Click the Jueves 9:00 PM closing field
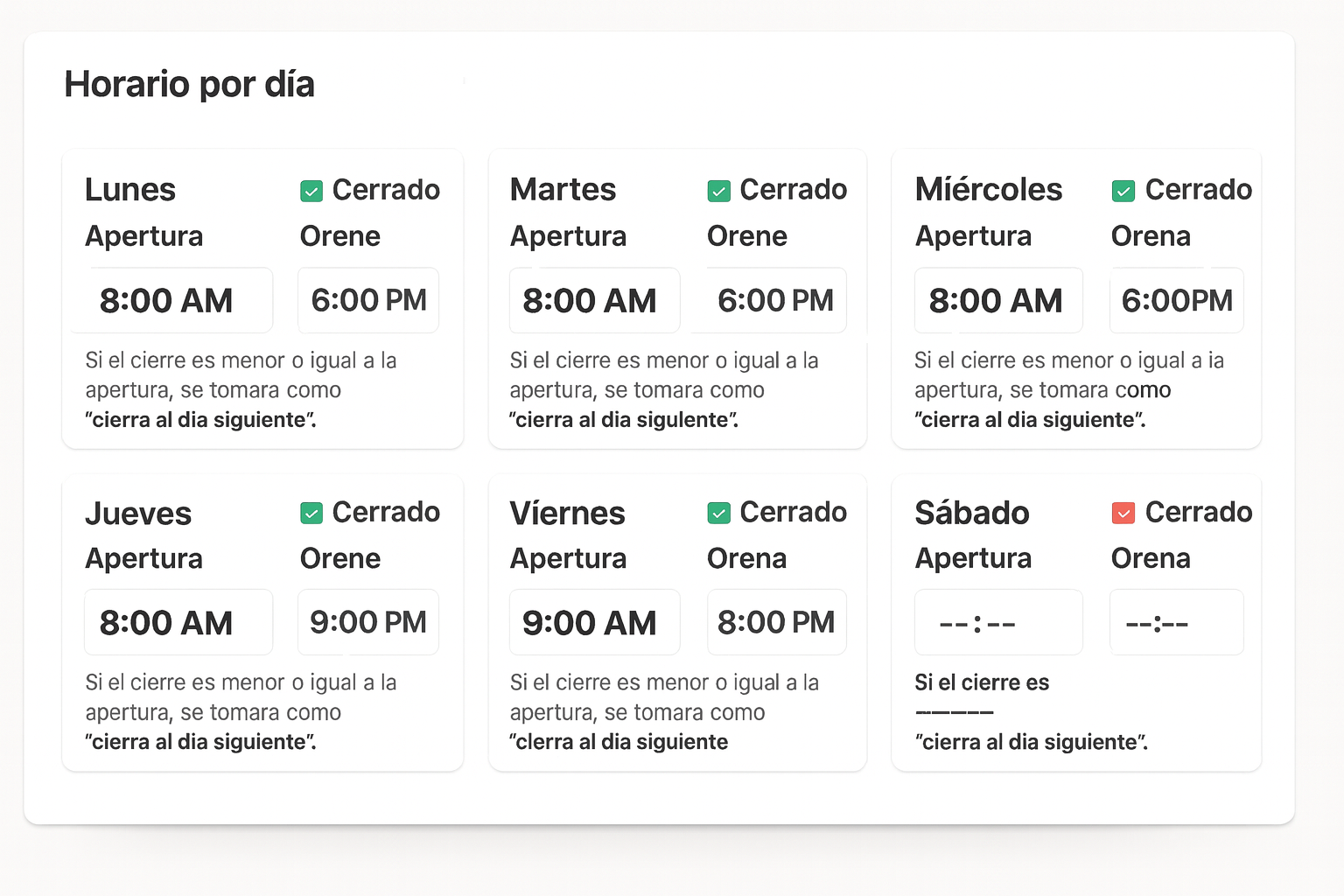 point(368,623)
